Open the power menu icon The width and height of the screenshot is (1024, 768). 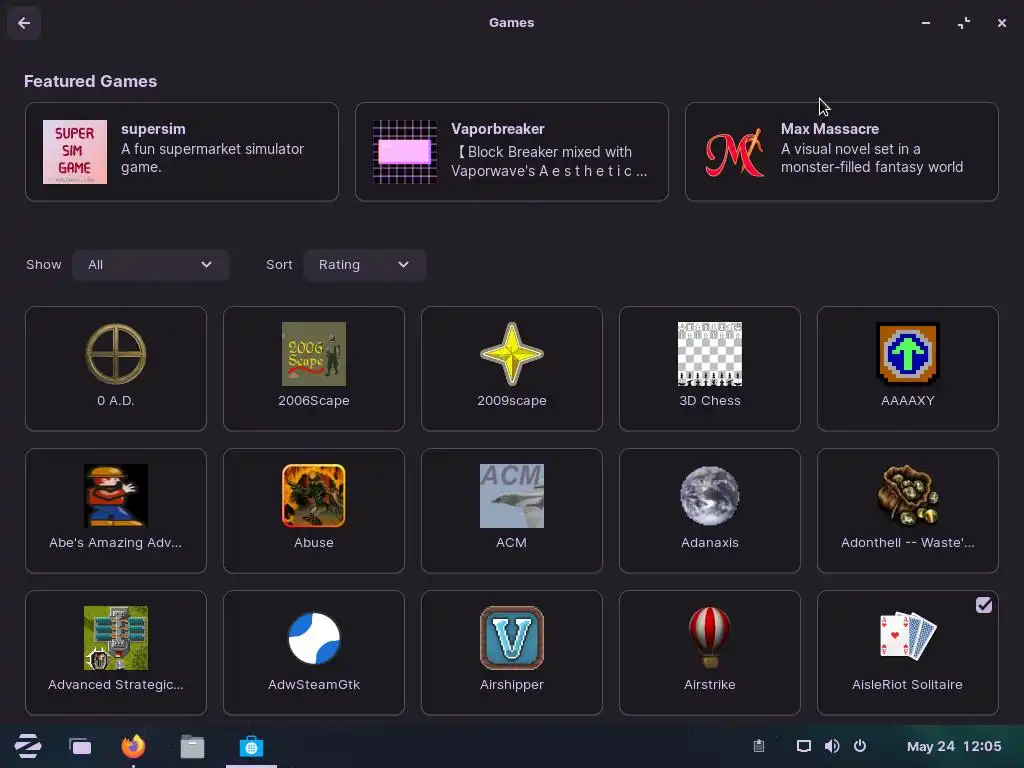pos(860,746)
